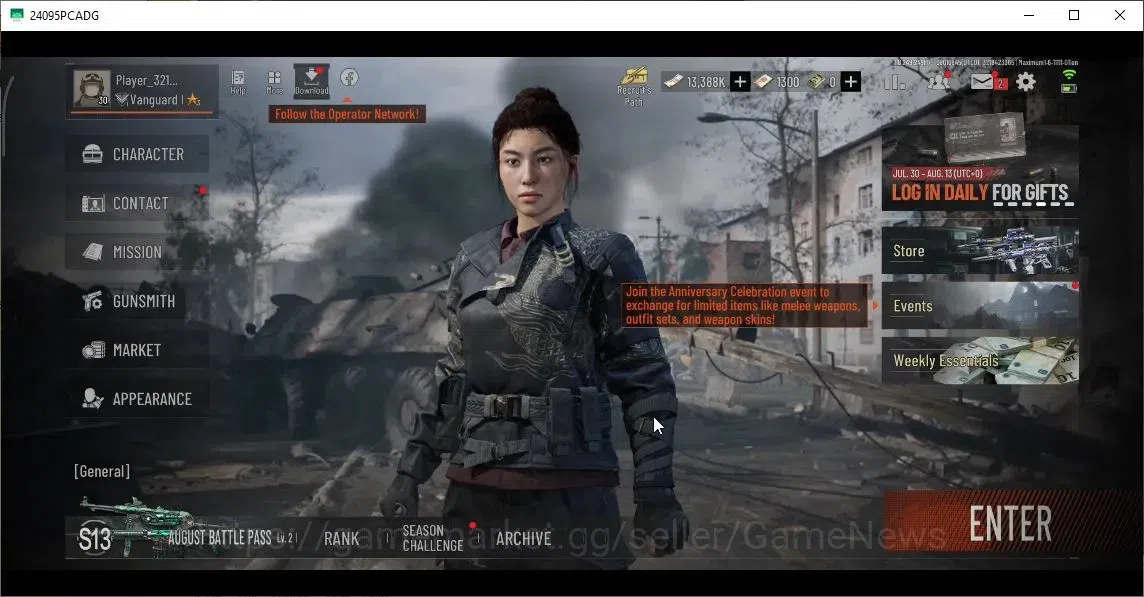The image size is (1144, 597).
Task: Open the APPEARANCE menu
Action: tap(137, 398)
